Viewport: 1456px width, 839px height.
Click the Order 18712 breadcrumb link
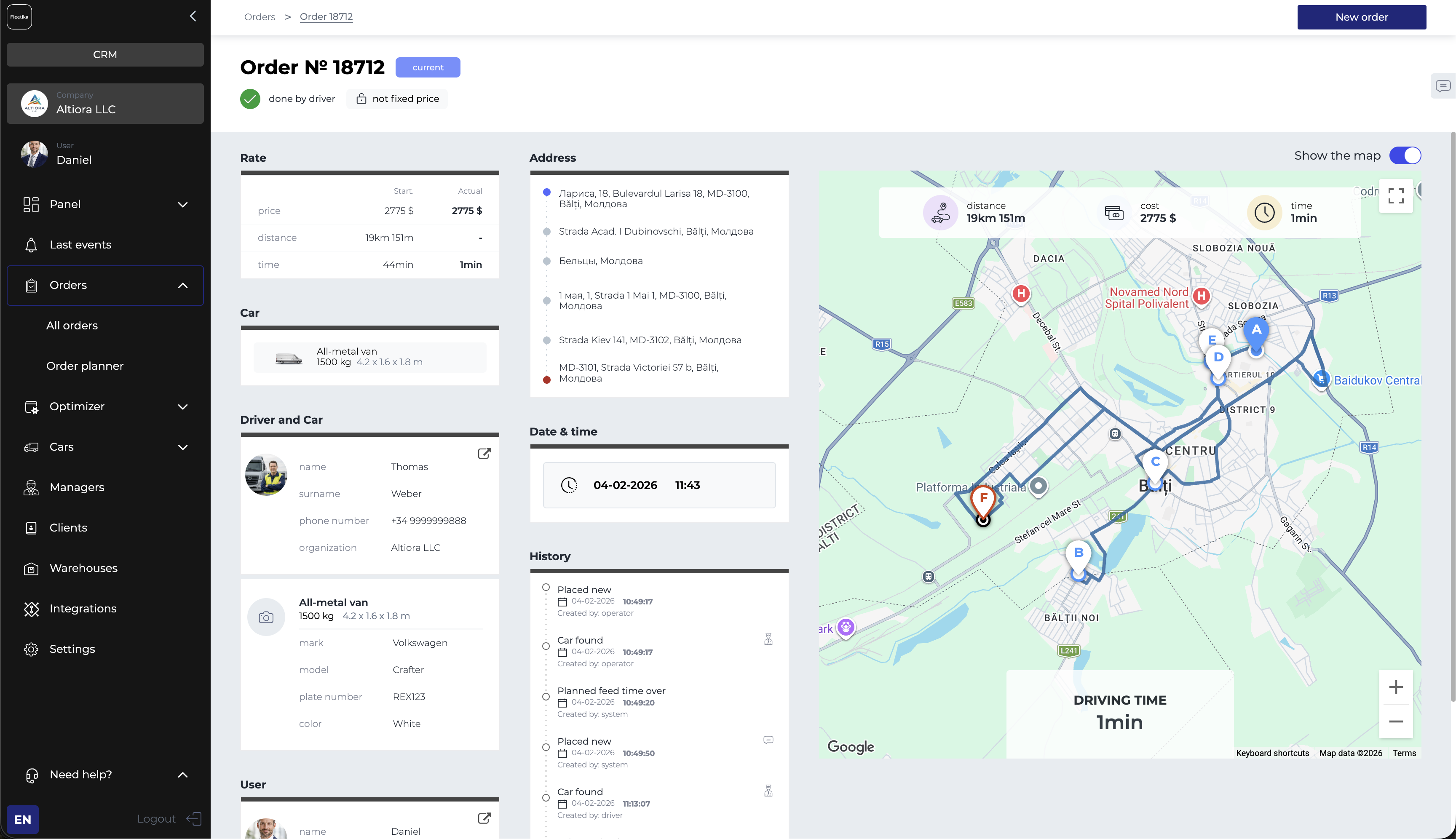(326, 17)
